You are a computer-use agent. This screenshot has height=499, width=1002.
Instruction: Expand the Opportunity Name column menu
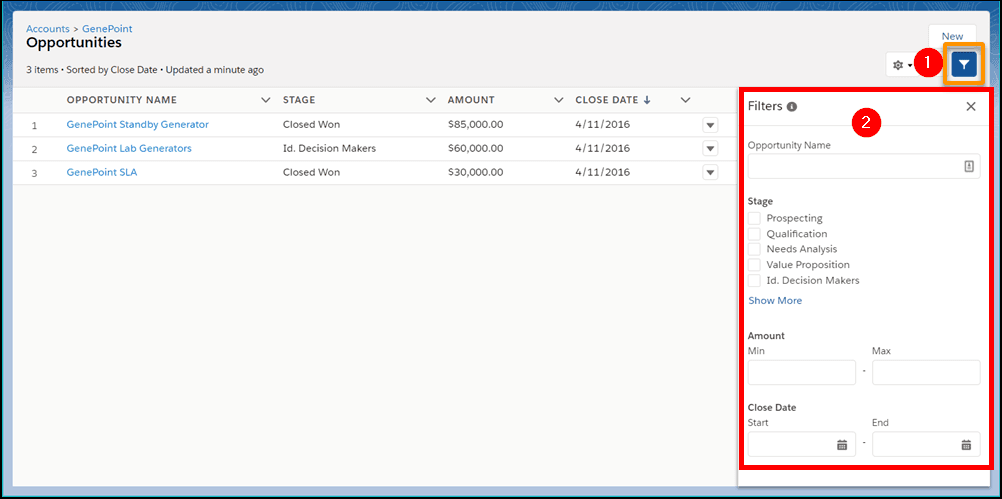[x=265, y=100]
